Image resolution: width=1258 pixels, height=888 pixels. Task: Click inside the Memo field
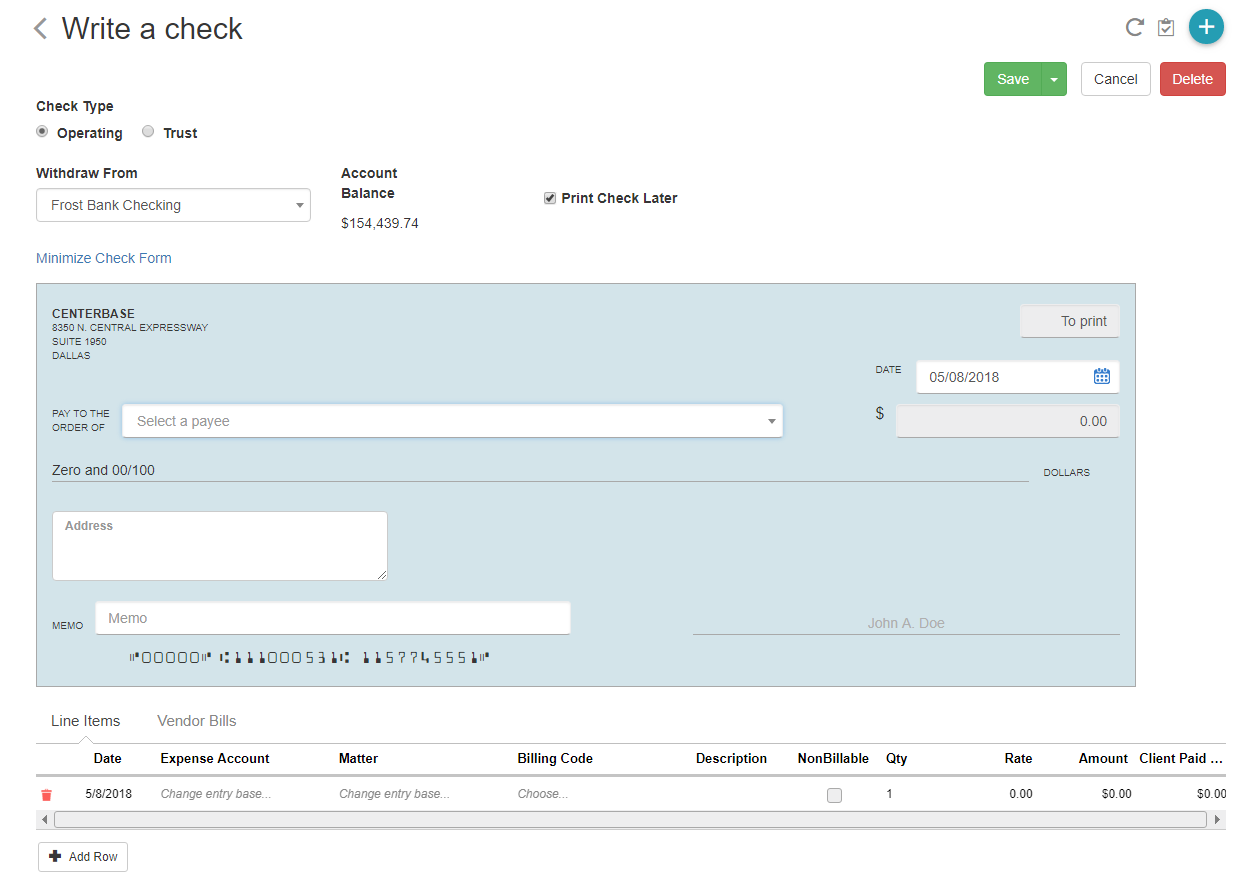pyautogui.click(x=332, y=617)
